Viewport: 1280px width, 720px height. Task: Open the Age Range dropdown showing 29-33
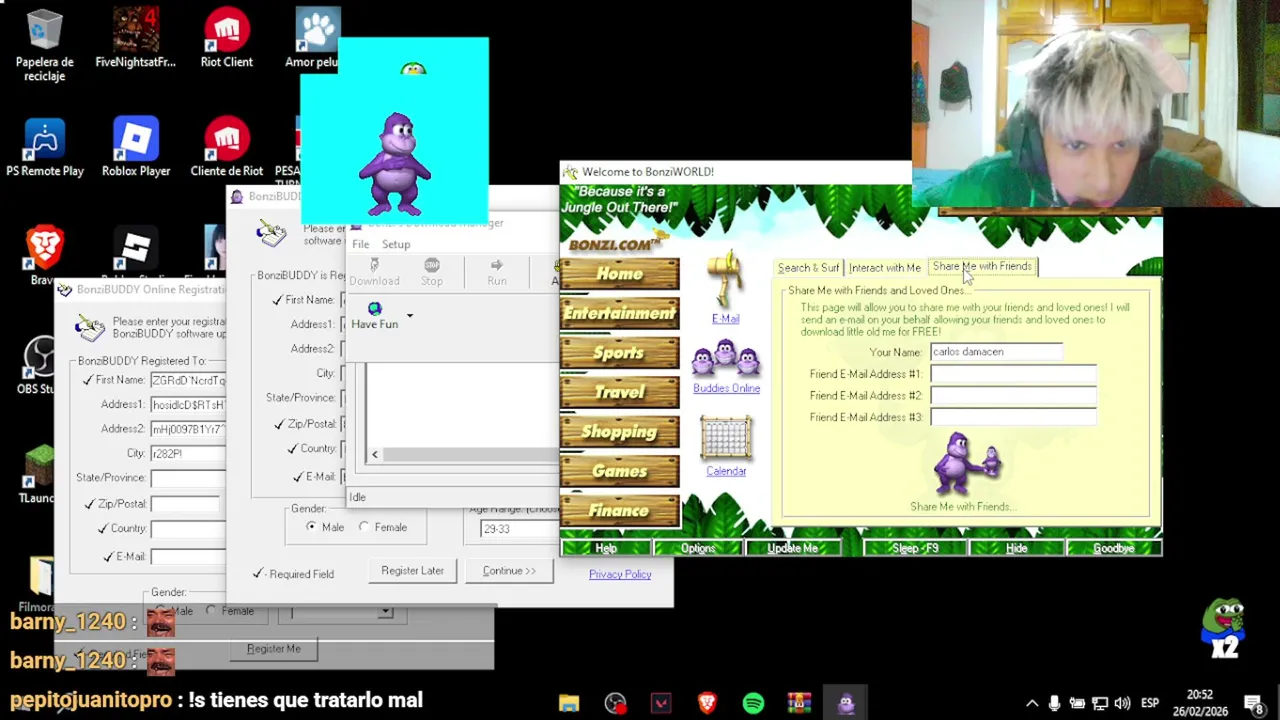click(518, 529)
